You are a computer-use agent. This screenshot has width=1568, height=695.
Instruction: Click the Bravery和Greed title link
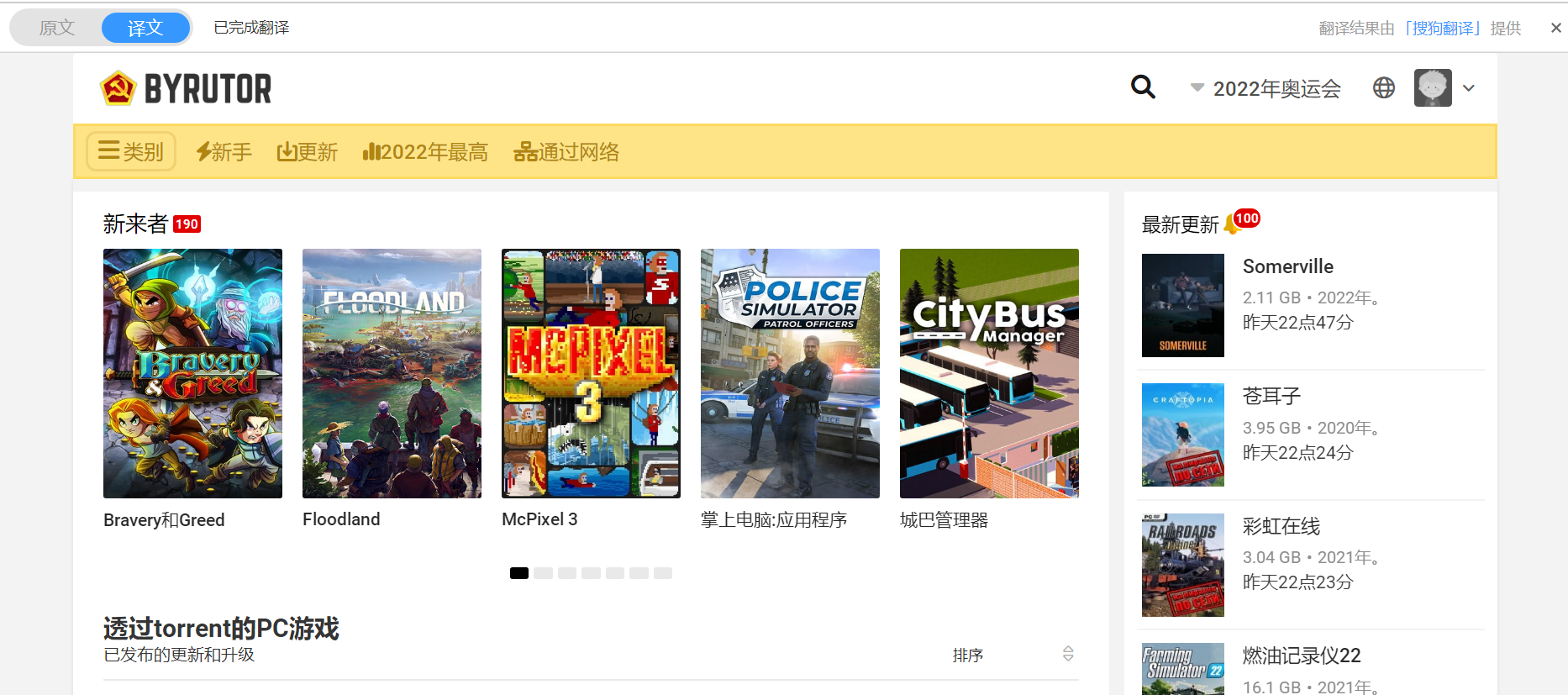tap(164, 520)
